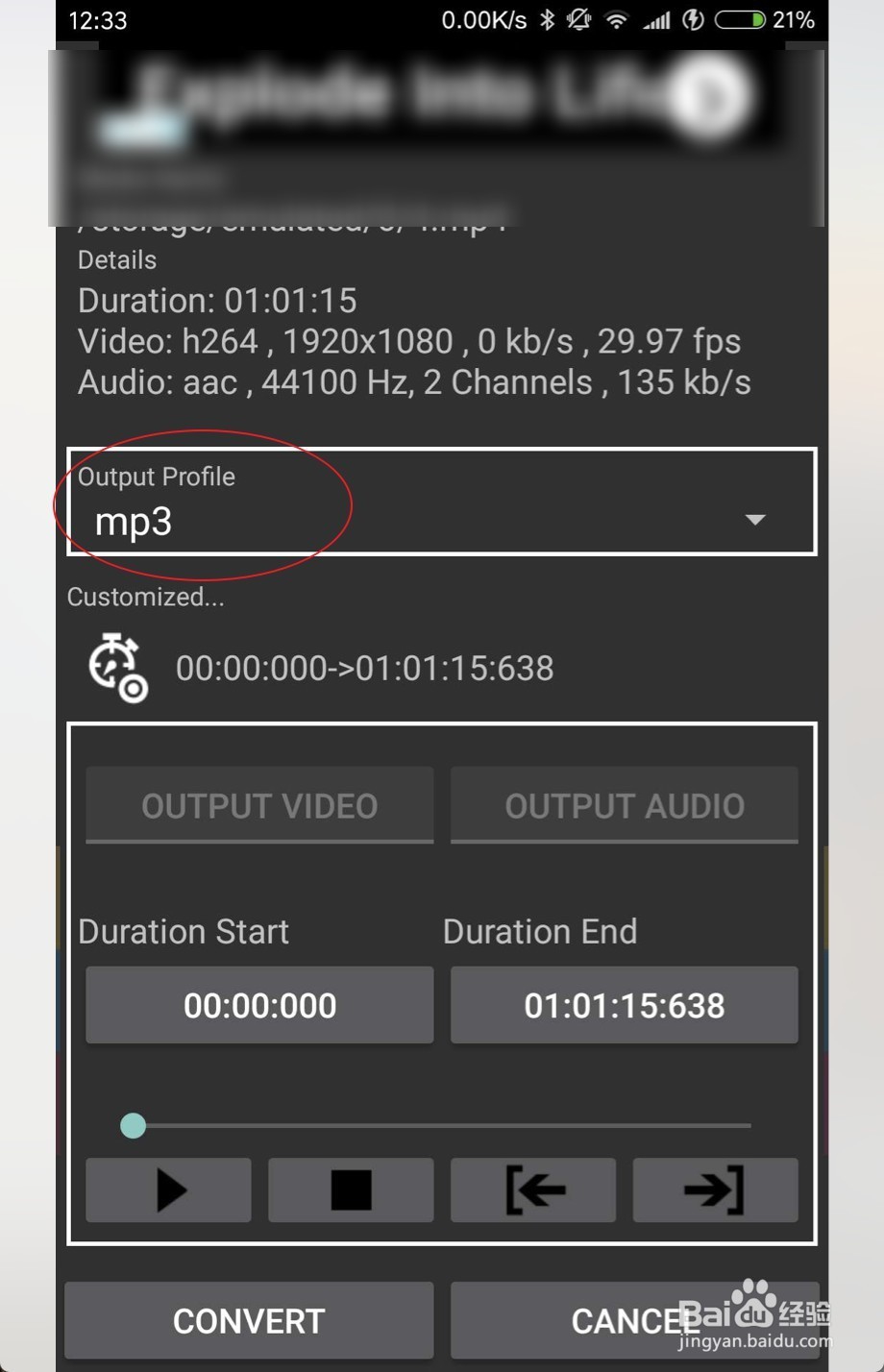Screen dimensions: 884x1372
Task: Tap the blurred play circle at top
Action: (x=708, y=95)
